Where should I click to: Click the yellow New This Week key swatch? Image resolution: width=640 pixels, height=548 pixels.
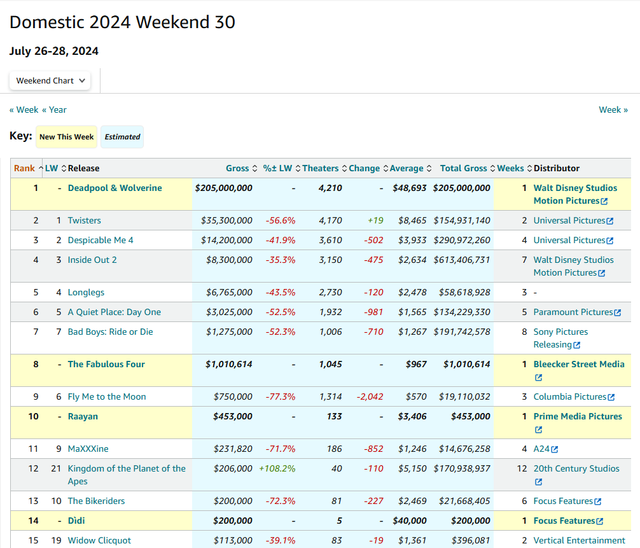click(x=65, y=136)
